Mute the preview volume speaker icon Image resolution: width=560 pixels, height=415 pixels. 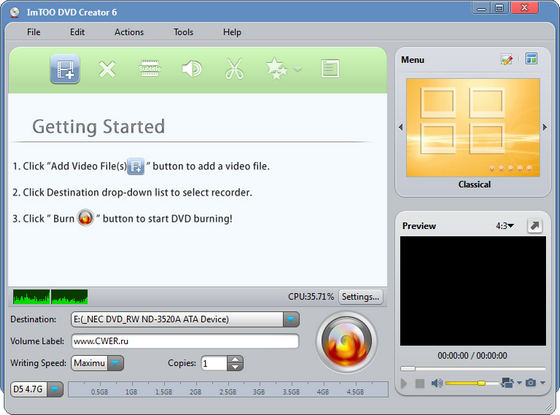pos(436,383)
